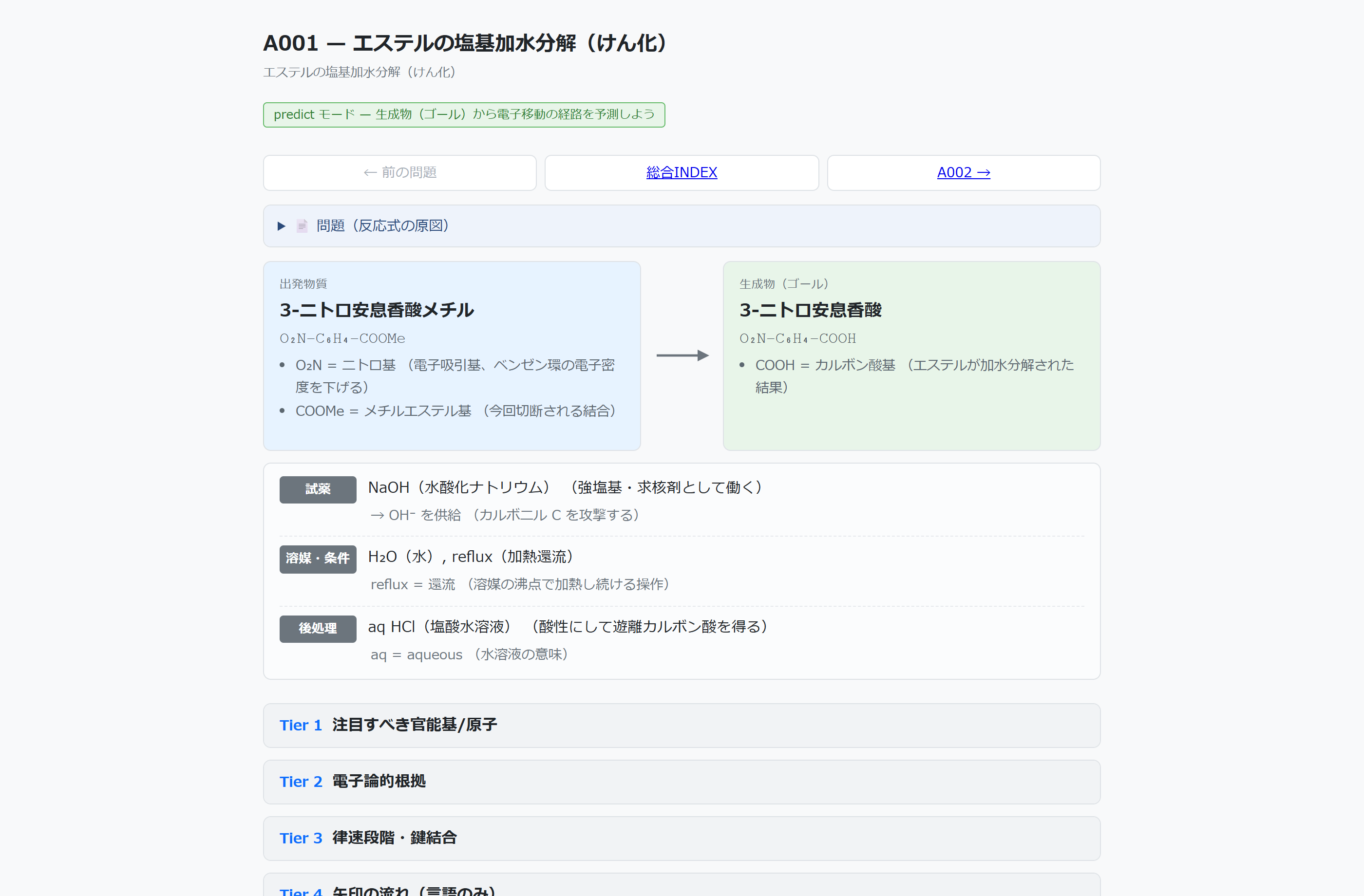Image resolution: width=1364 pixels, height=896 pixels.
Task: Click the bullet O₂N = ニトロ基
Action: click(455, 376)
